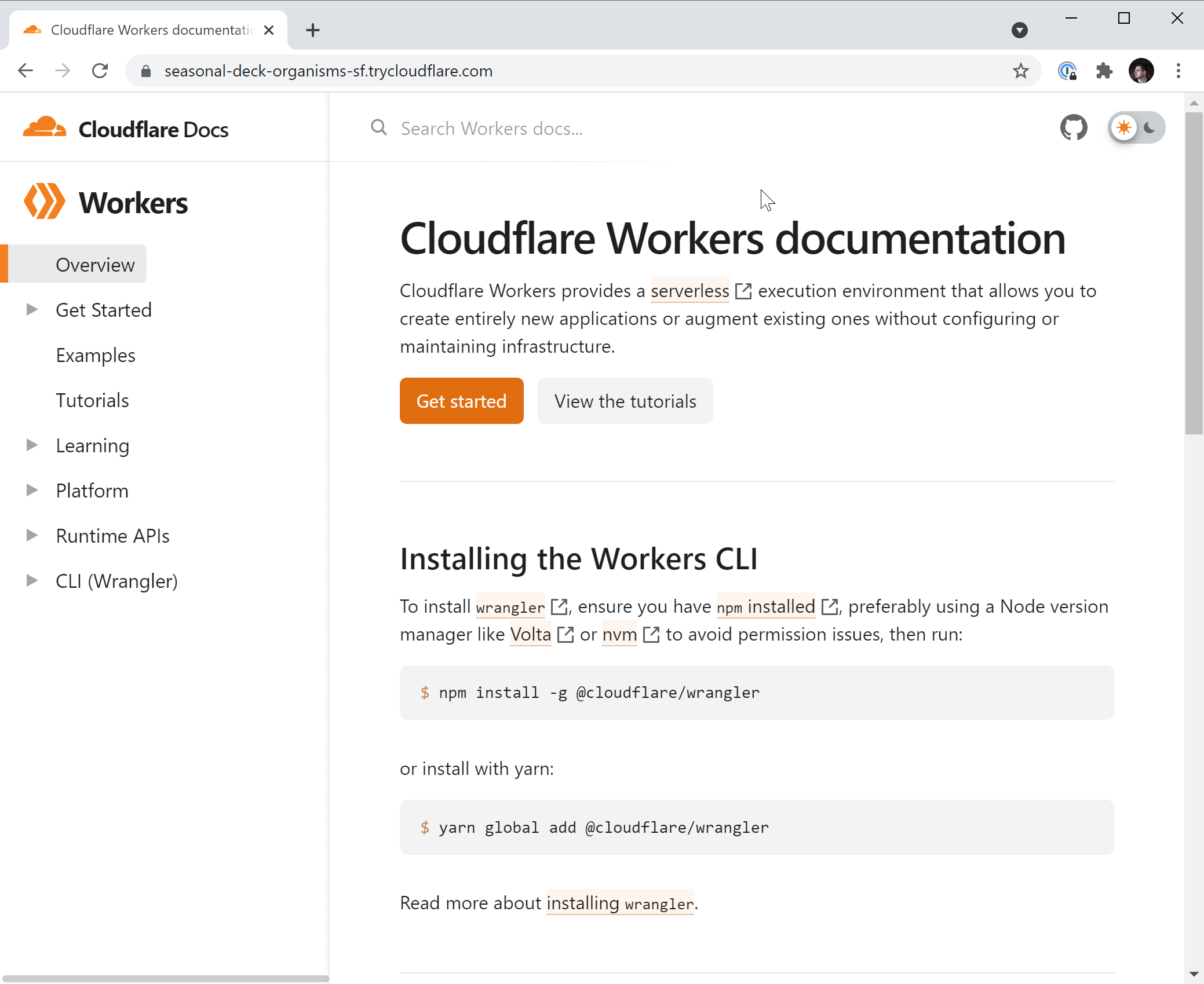Select the Overview menu item
The width and height of the screenshot is (1204, 984).
point(95,264)
